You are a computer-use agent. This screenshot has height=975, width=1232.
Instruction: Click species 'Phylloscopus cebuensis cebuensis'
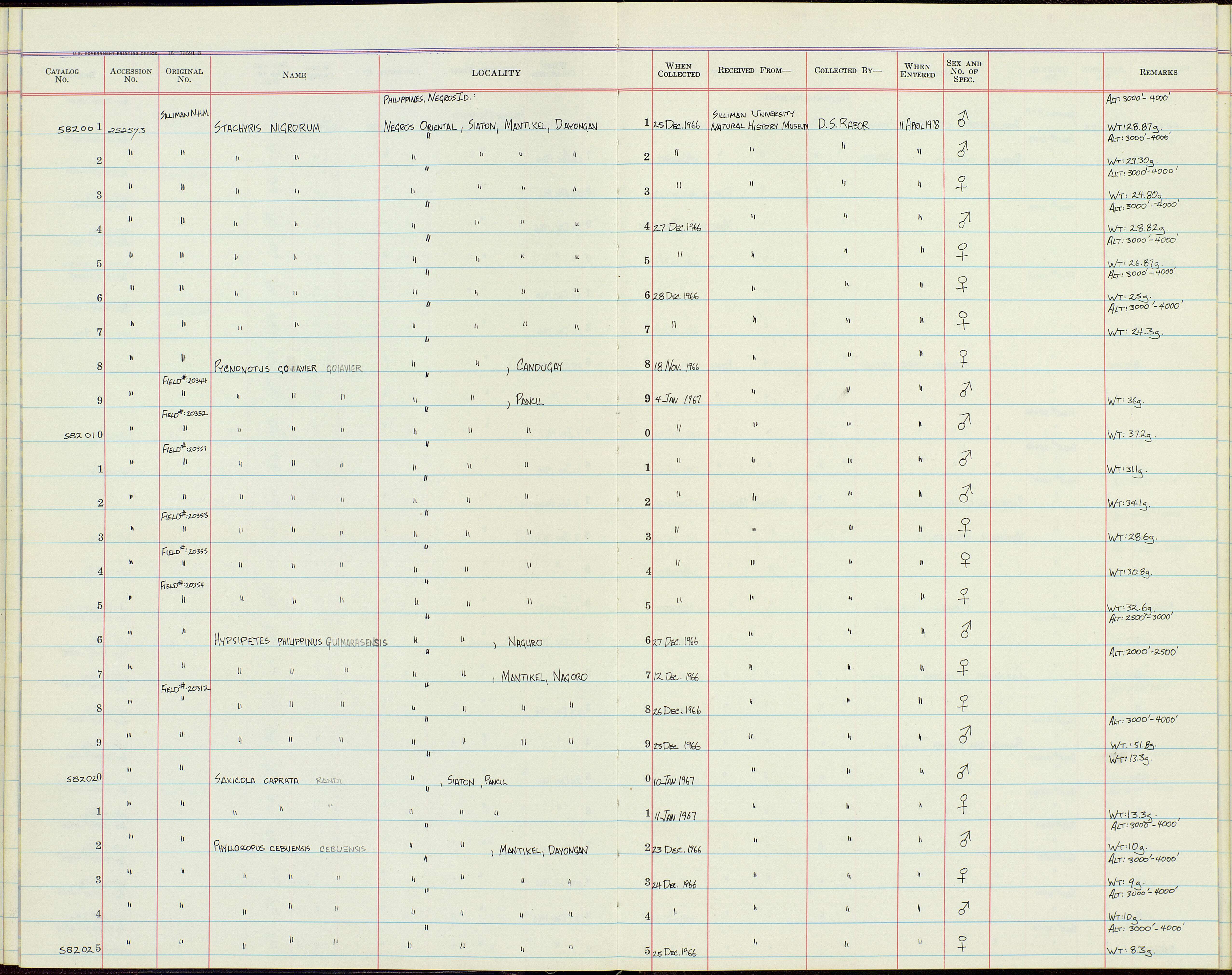[290, 848]
